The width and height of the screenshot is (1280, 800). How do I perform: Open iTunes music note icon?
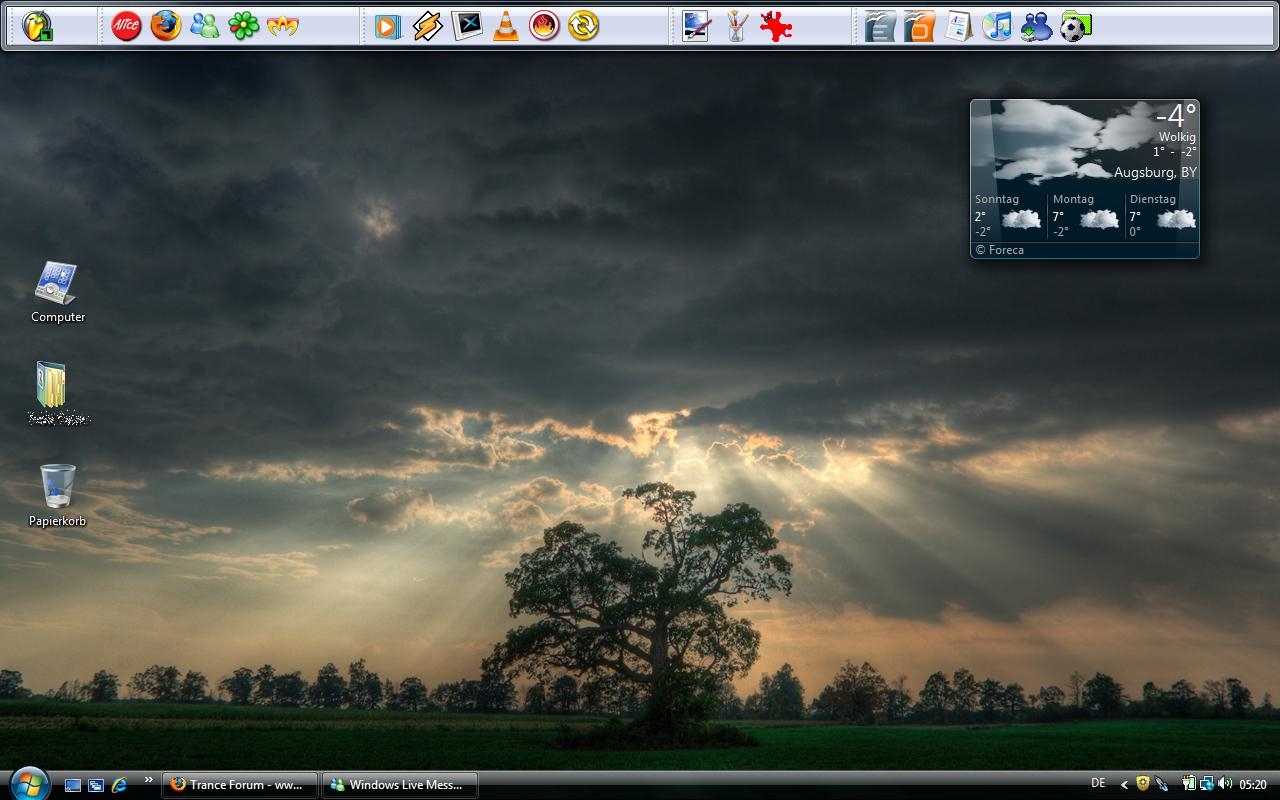997,26
